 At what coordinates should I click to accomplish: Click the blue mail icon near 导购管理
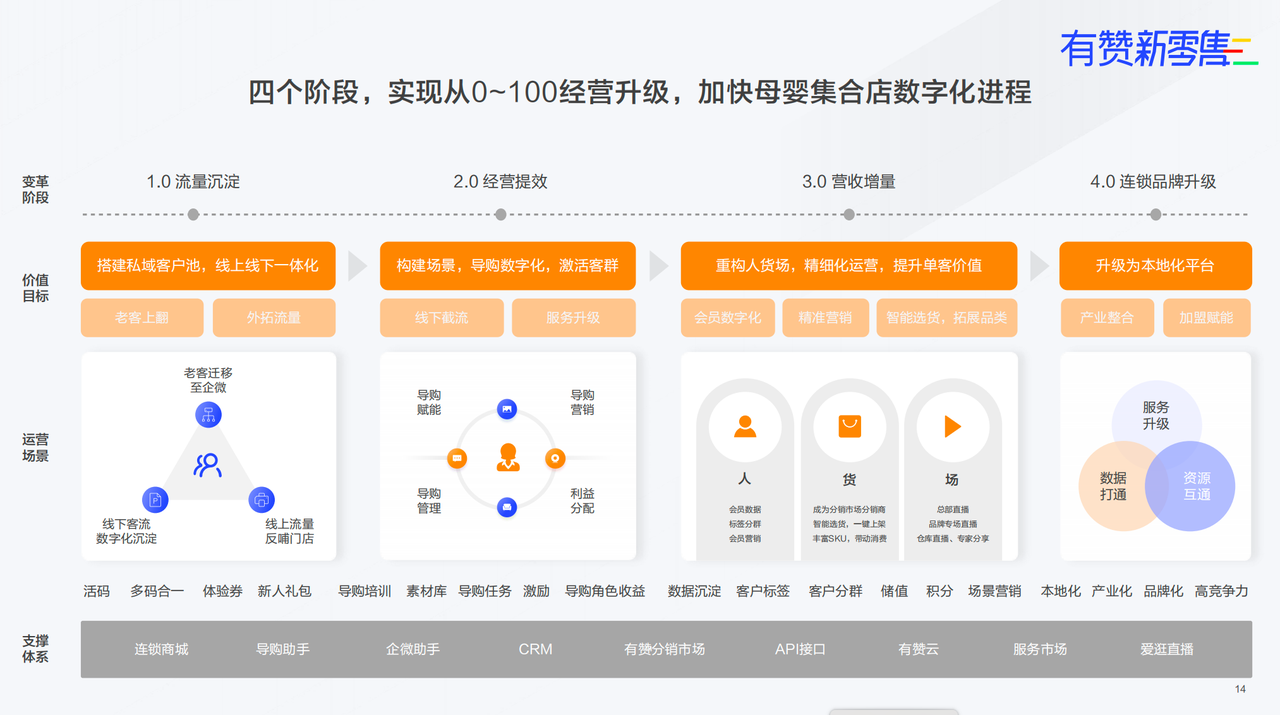507,507
